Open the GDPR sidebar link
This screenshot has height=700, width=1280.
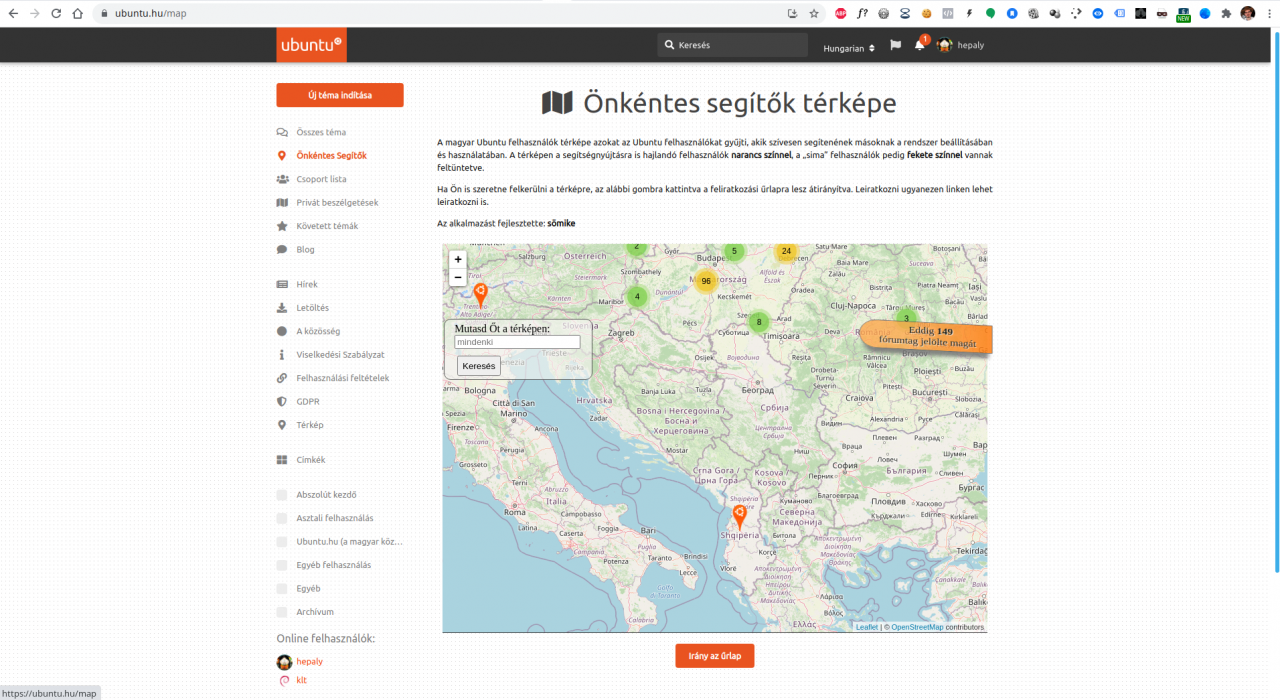point(308,401)
